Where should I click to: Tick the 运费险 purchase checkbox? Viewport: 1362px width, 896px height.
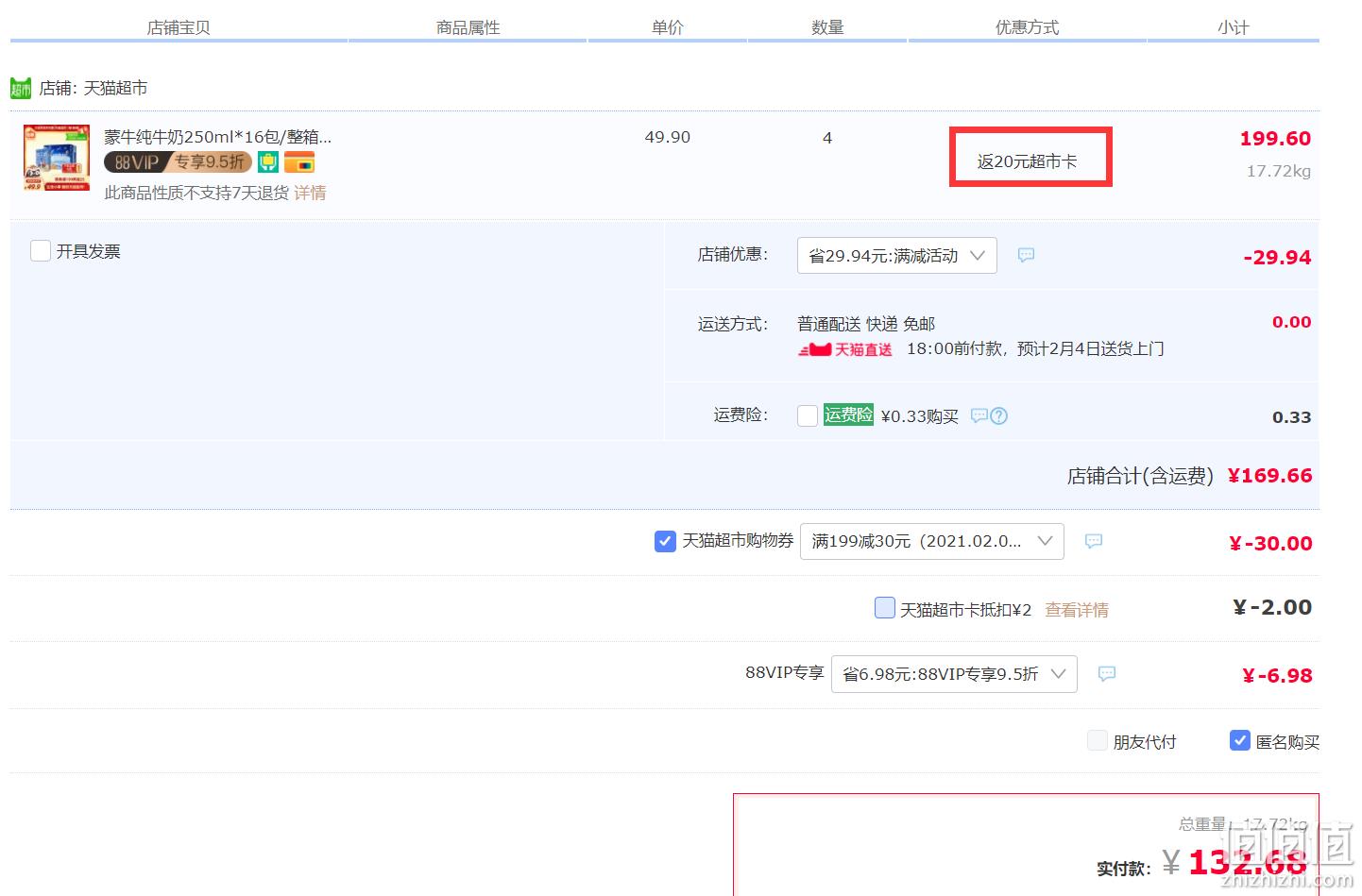tap(808, 415)
